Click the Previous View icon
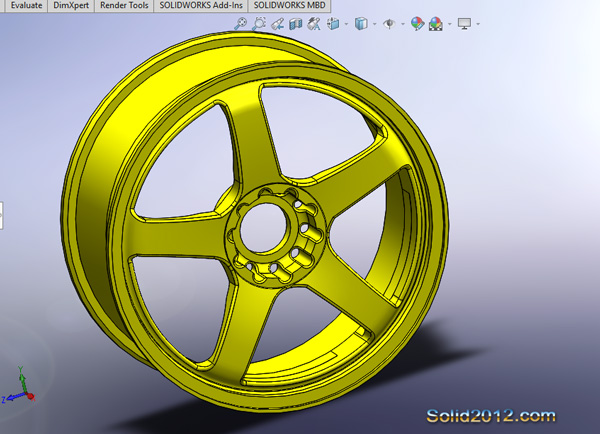The height and width of the screenshot is (434, 600). click(278, 24)
